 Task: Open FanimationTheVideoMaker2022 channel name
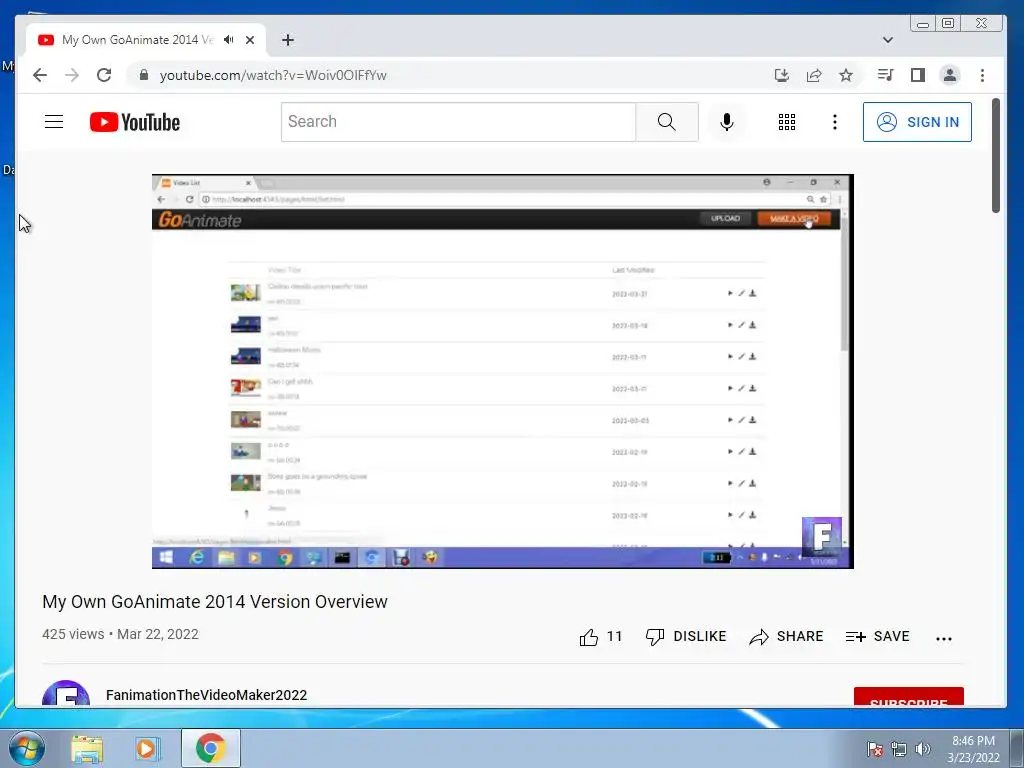(206, 695)
